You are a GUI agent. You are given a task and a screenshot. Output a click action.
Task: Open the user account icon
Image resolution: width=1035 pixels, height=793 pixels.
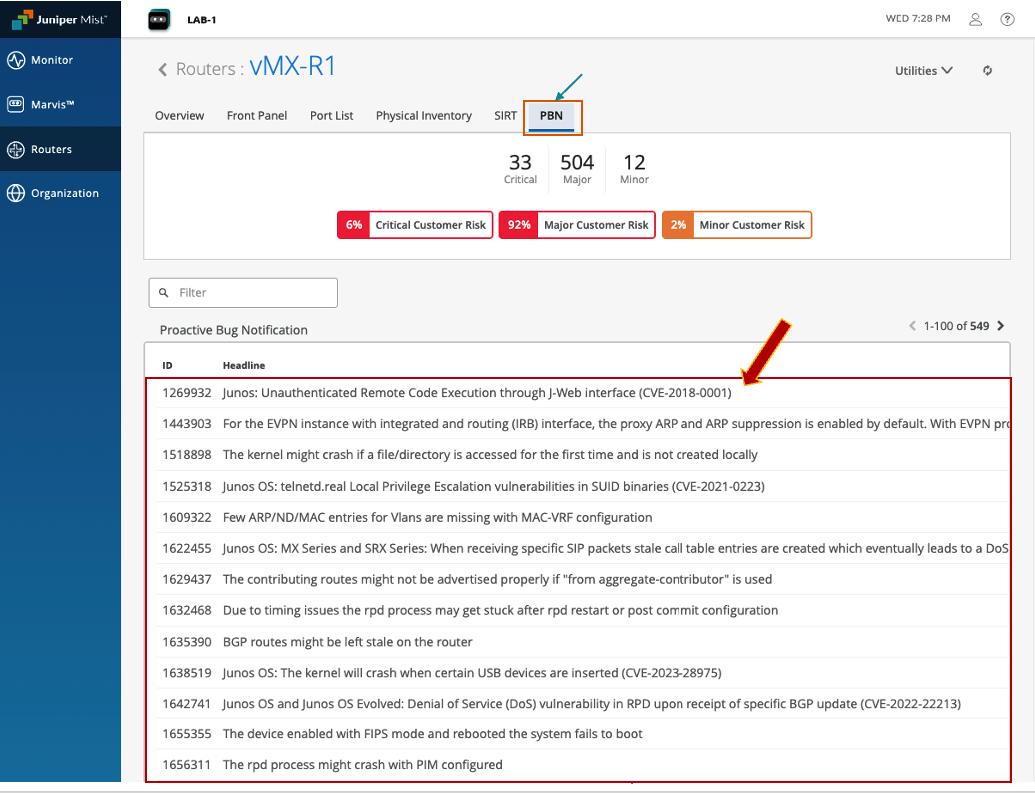click(976, 19)
